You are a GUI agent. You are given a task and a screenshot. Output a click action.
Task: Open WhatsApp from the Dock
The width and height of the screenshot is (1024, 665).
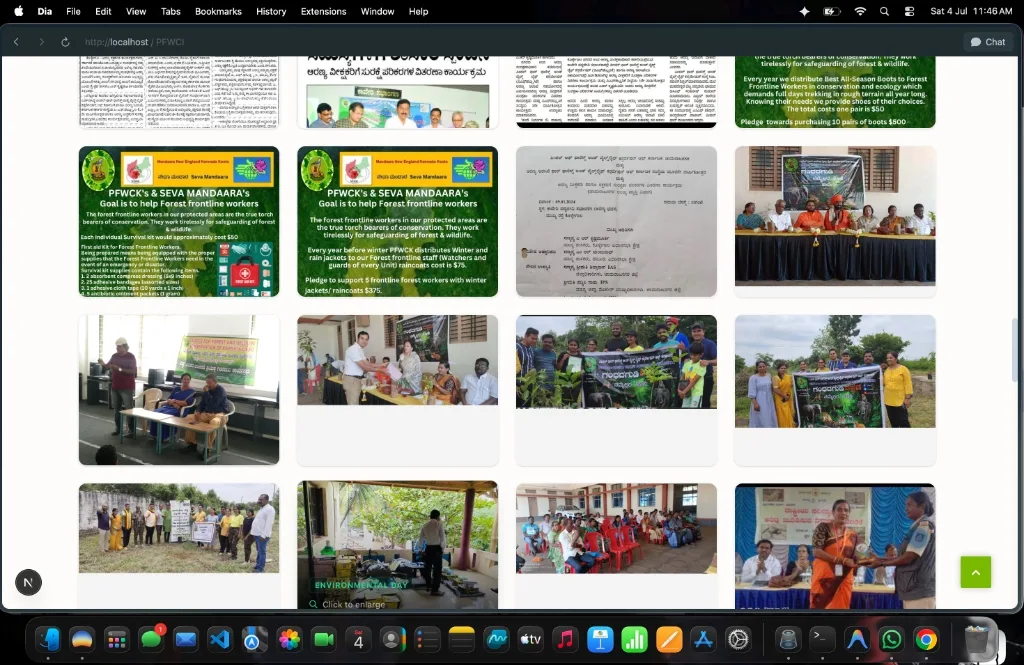click(891, 640)
